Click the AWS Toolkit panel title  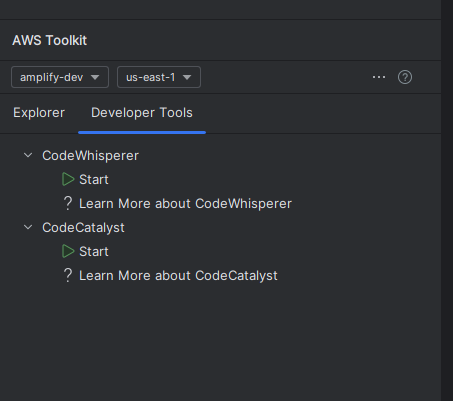click(x=50, y=40)
